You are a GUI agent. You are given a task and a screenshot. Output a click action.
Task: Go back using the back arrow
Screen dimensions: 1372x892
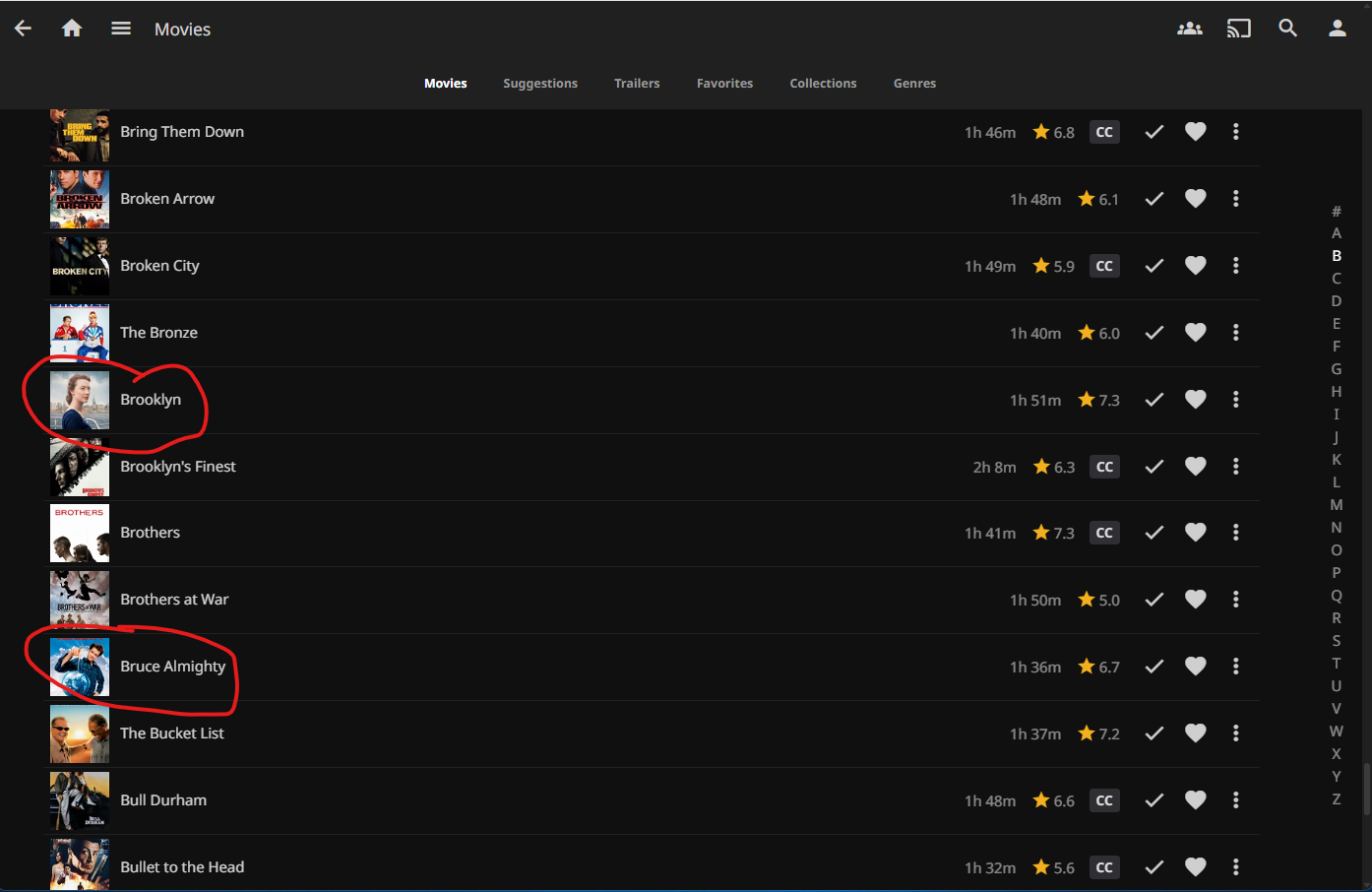[23, 29]
